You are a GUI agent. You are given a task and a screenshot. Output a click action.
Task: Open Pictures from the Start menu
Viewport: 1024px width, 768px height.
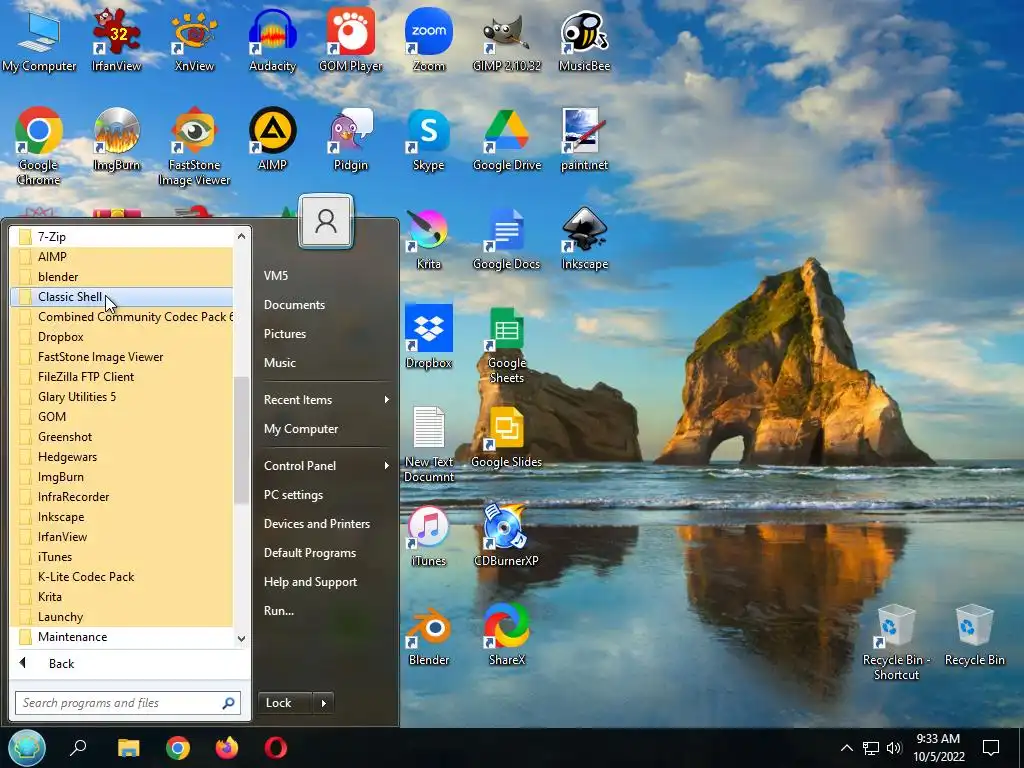(x=326, y=334)
